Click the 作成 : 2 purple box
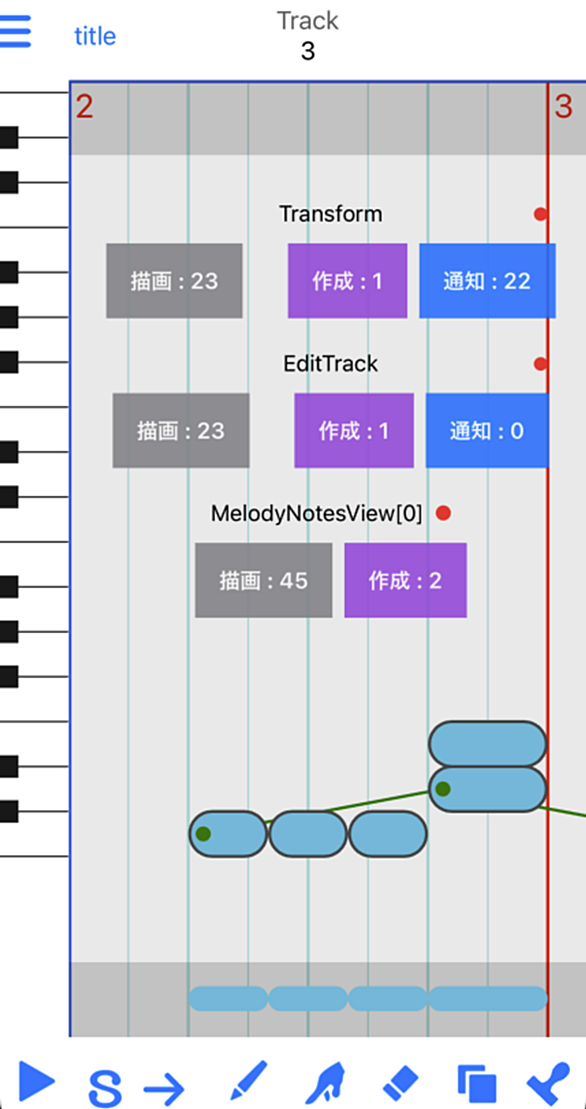 coord(405,580)
